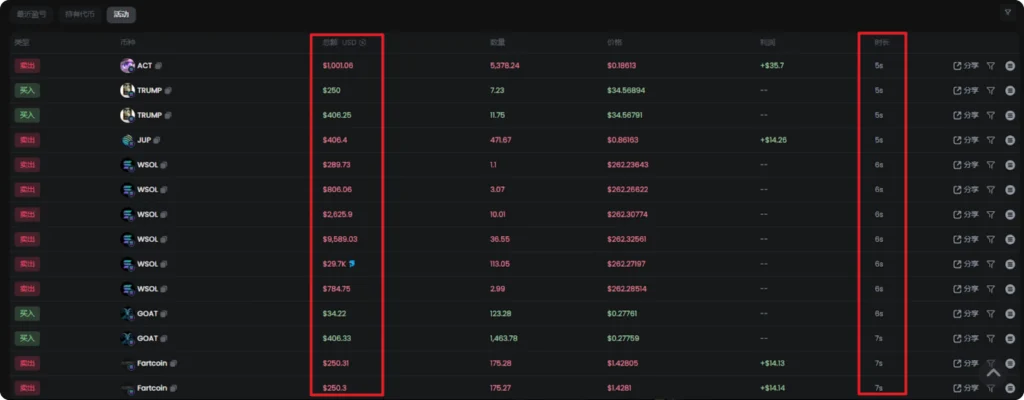
Task: Share the JUP $406.4 sell
Action: (966, 140)
